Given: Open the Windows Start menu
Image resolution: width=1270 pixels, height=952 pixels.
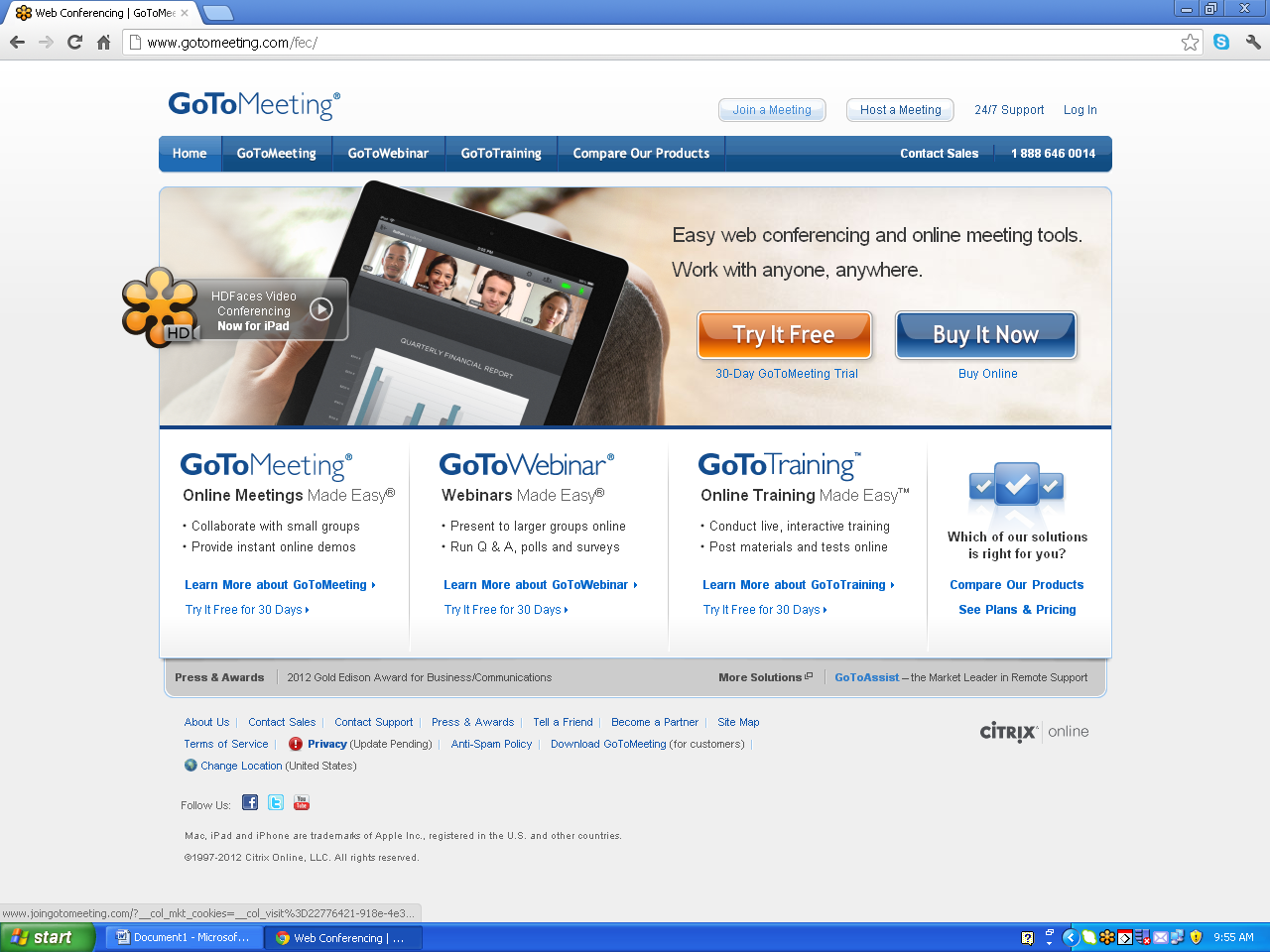Looking at the screenshot, I should pos(47,937).
